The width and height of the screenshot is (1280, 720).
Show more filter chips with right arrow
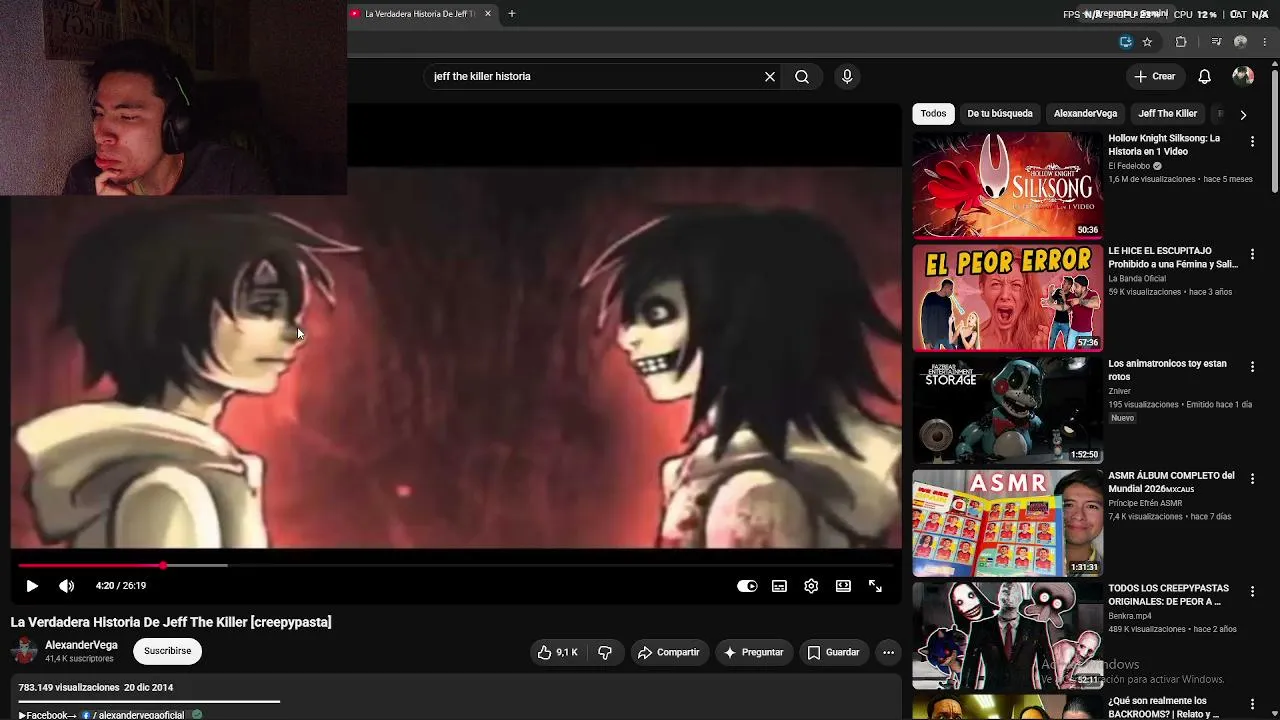tap(1243, 114)
